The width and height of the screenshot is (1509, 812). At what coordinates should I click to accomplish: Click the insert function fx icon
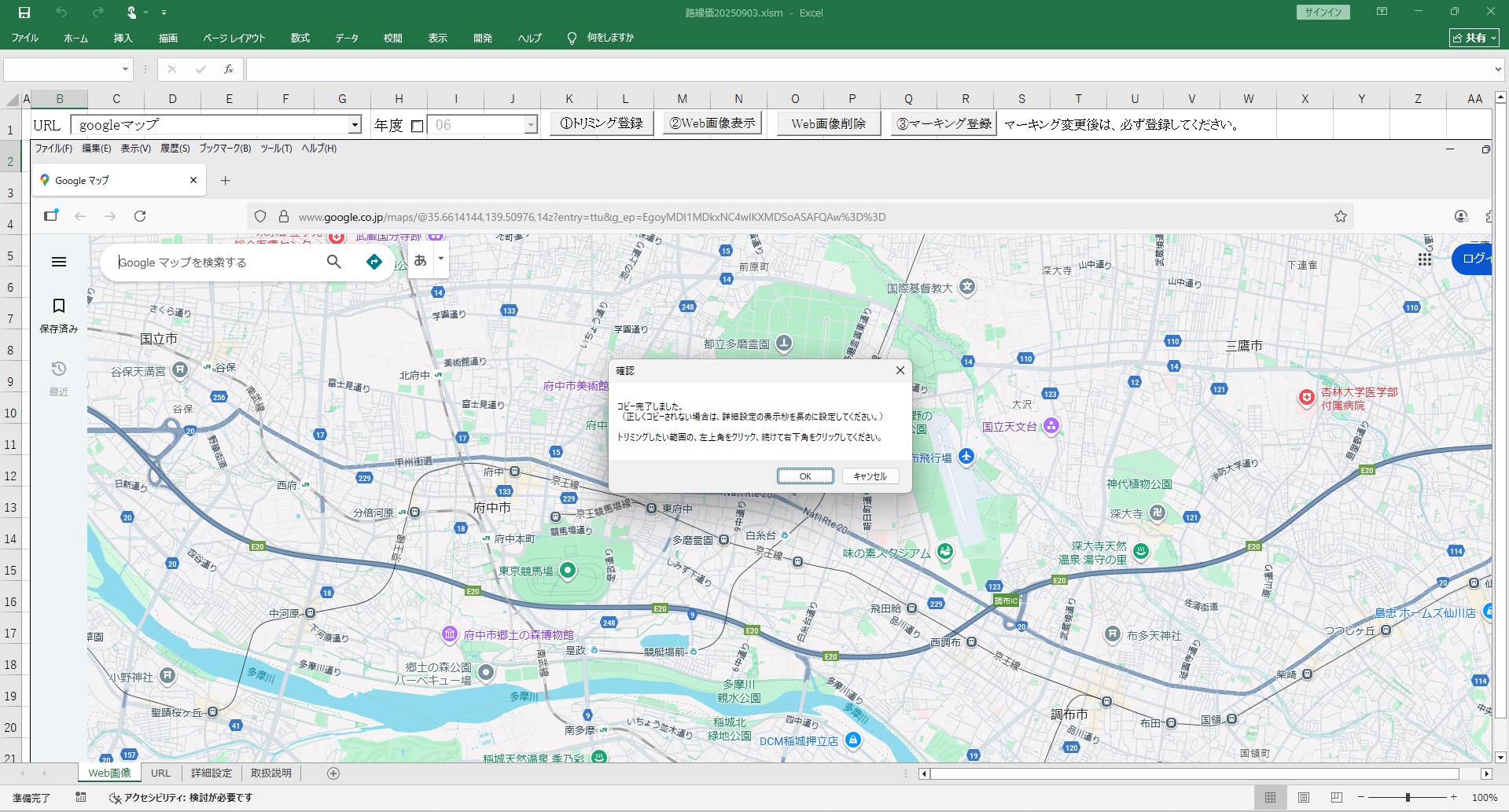click(x=229, y=69)
